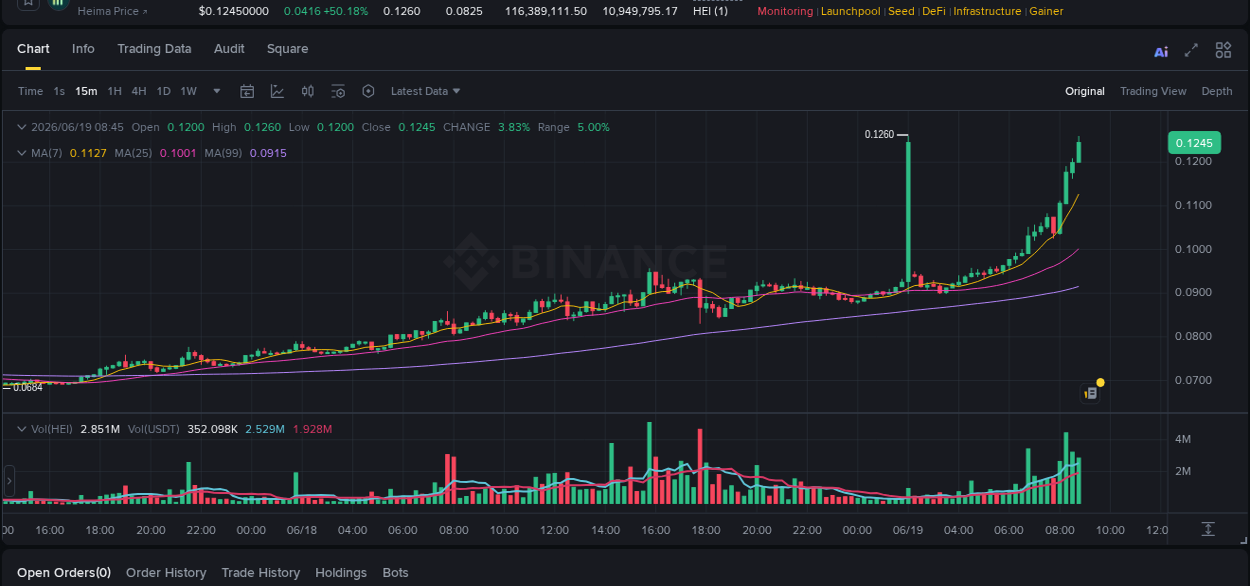Switch to the Order History tab
This screenshot has height=586, width=1250.
[166, 573]
